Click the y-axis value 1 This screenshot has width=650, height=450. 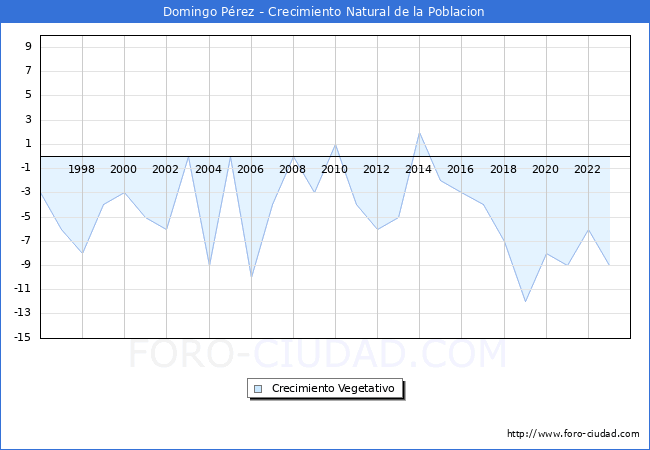click(28, 143)
